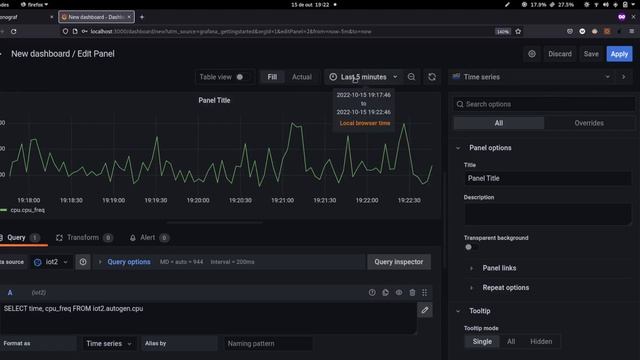Image resolution: width=640 pixels, height=360 pixels.
Task: Select Fill display mode
Action: (x=272, y=77)
